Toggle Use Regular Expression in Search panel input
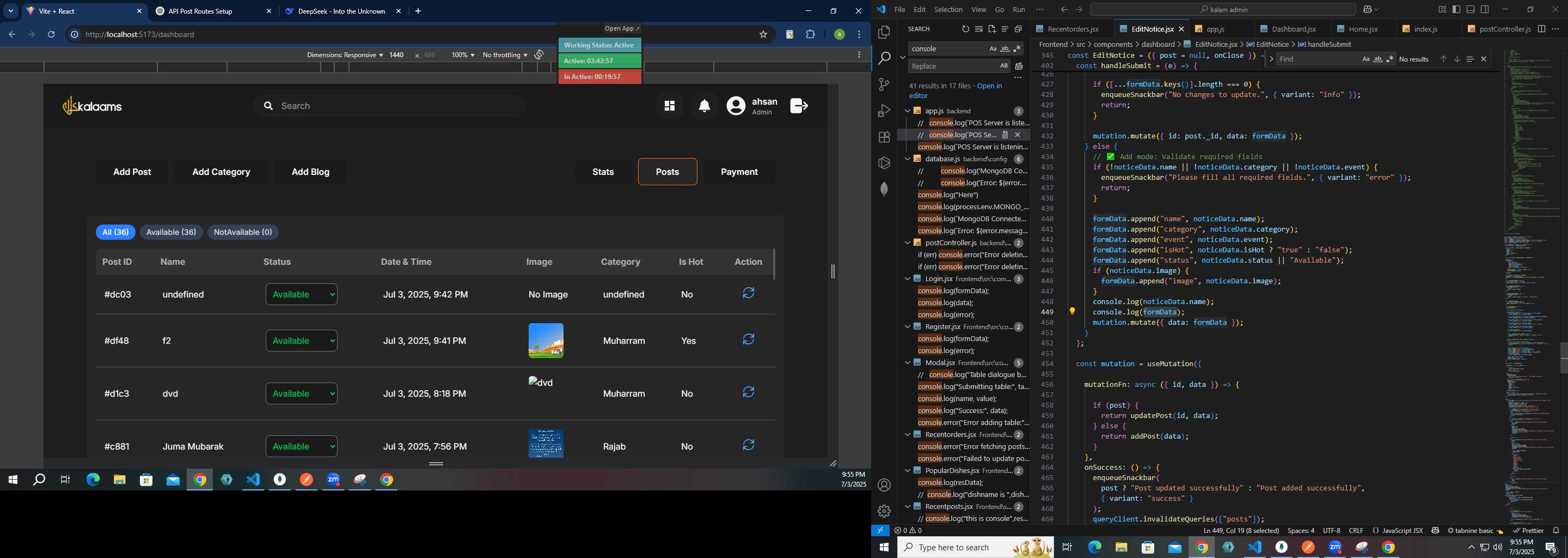The height and width of the screenshot is (558, 1568). (1017, 48)
